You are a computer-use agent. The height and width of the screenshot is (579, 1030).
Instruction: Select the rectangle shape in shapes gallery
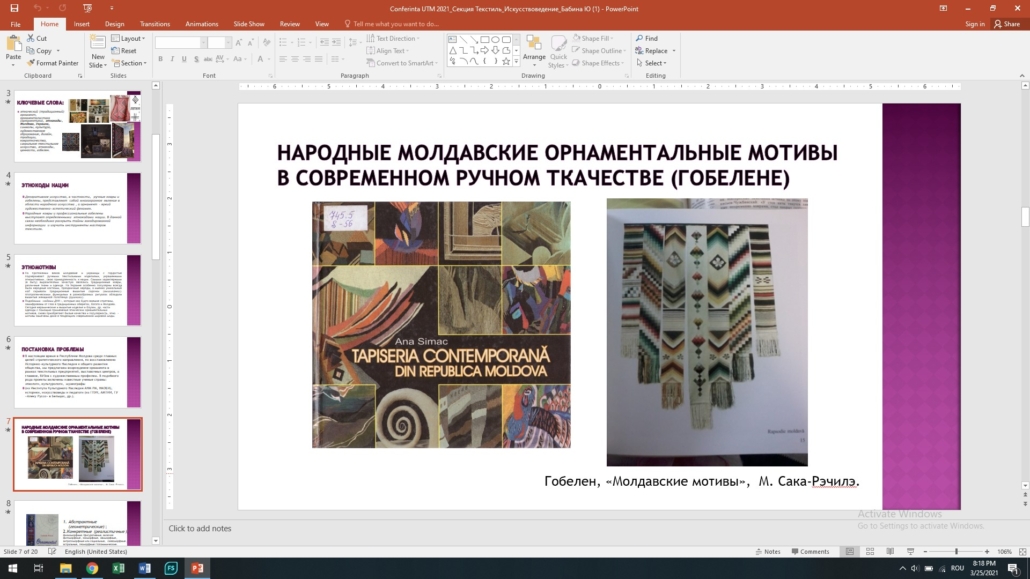click(x=485, y=39)
